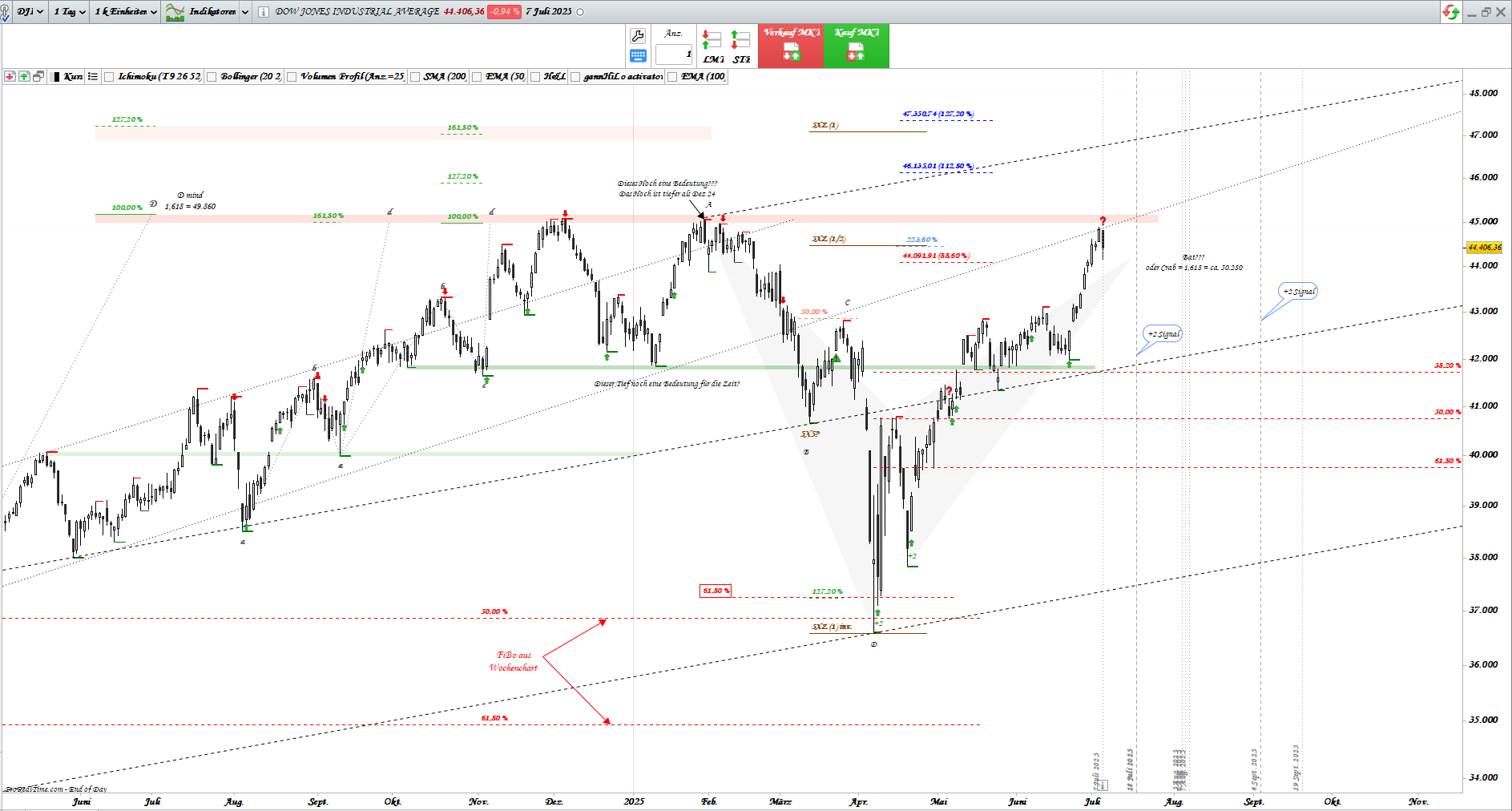Select the 18 Juli 2025 vertical time marker label
This screenshot has height=811, width=1512.
(x=1130, y=769)
